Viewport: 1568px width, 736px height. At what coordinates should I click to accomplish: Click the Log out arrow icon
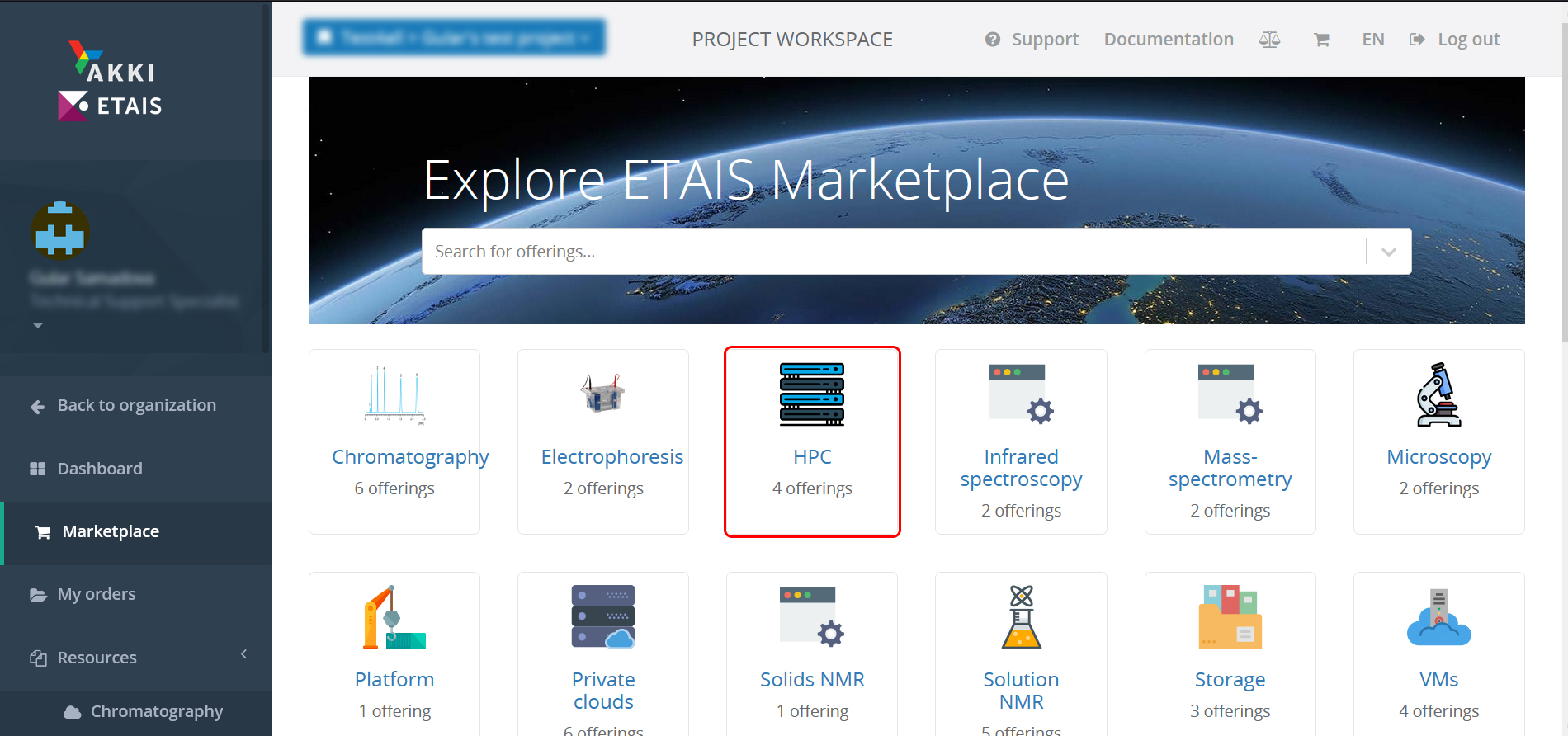1417,40
